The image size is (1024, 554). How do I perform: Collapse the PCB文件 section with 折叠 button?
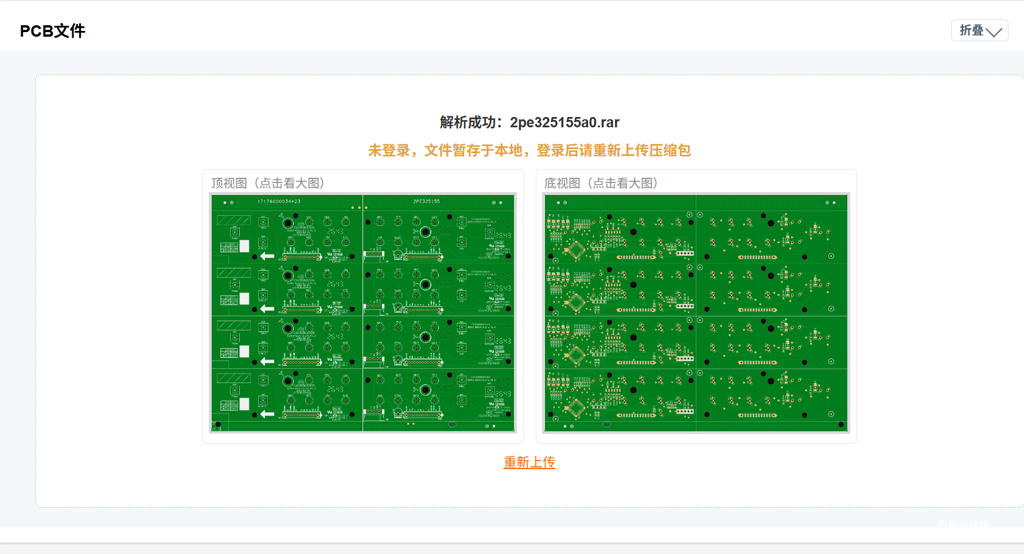click(x=980, y=31)
